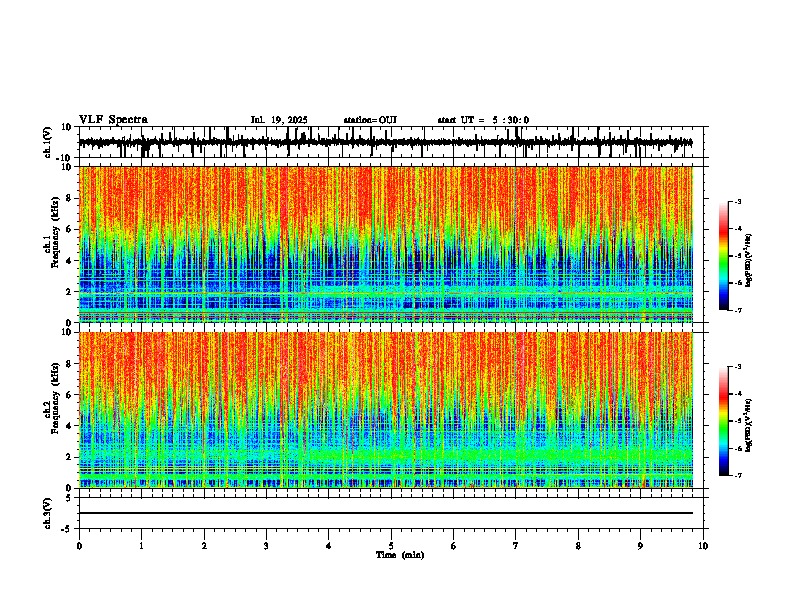Click the time axis tick label "2"
Screen dimensions: 792x612
[x=204, y=546]
